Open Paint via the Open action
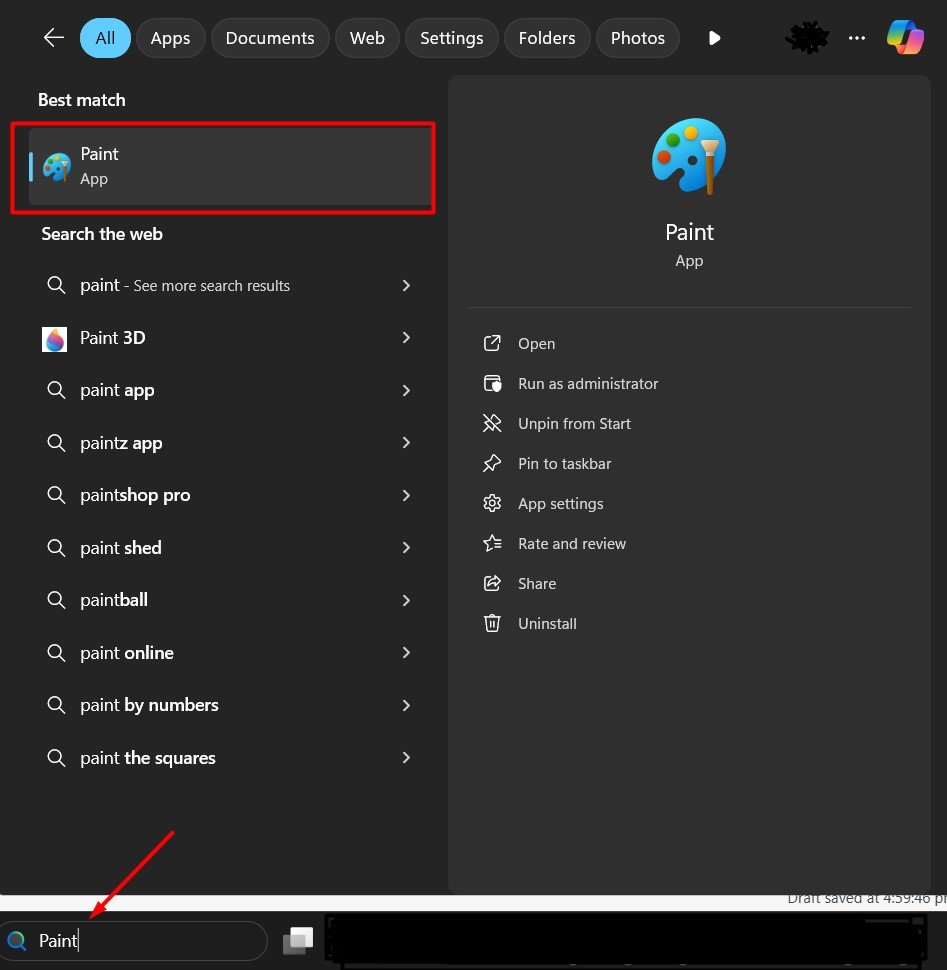947x970 pixels. [x=536, y=343]
